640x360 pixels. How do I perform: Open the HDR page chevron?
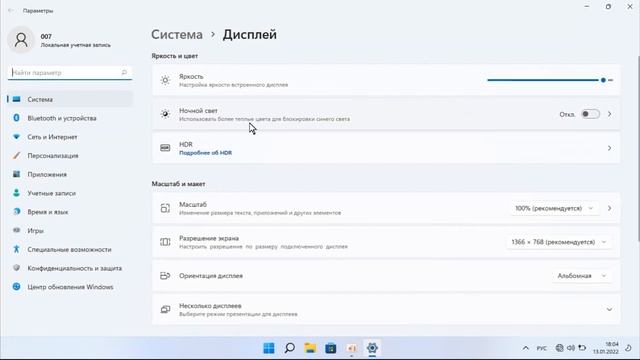click(609, 148)
